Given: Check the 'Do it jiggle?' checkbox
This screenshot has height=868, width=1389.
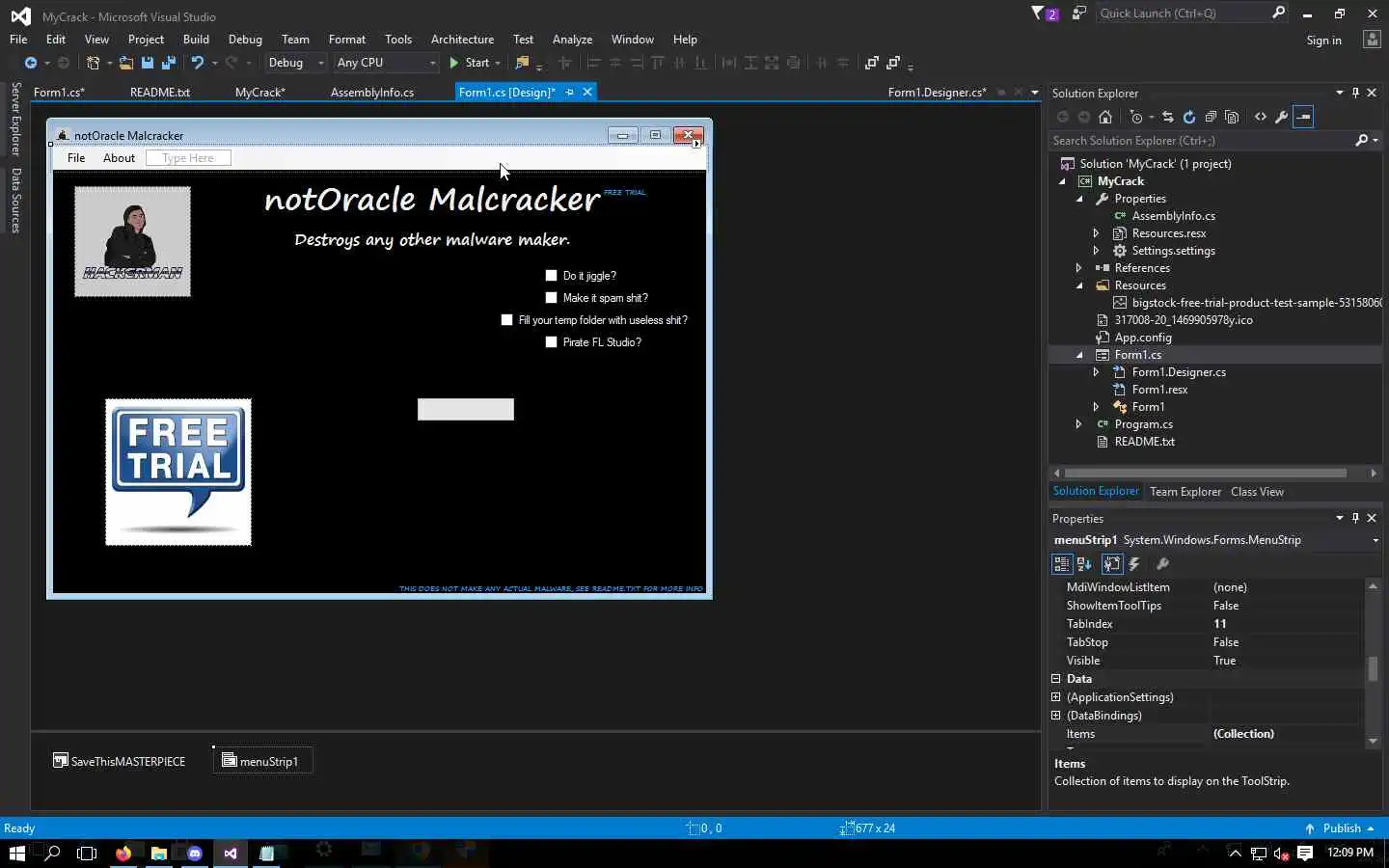Looking at the screenshot, I should click(551, 276).
